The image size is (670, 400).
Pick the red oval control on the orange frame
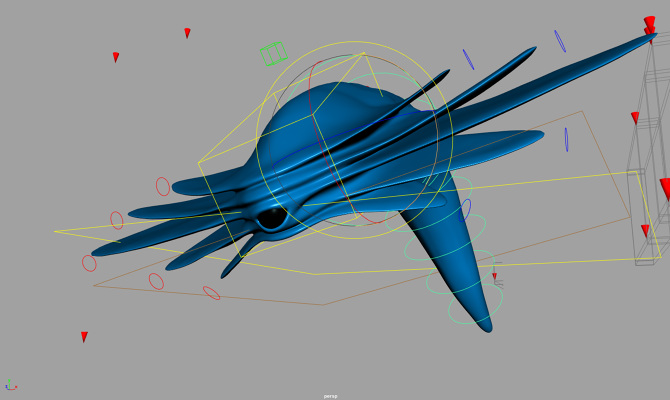click(x=211, y=293)
